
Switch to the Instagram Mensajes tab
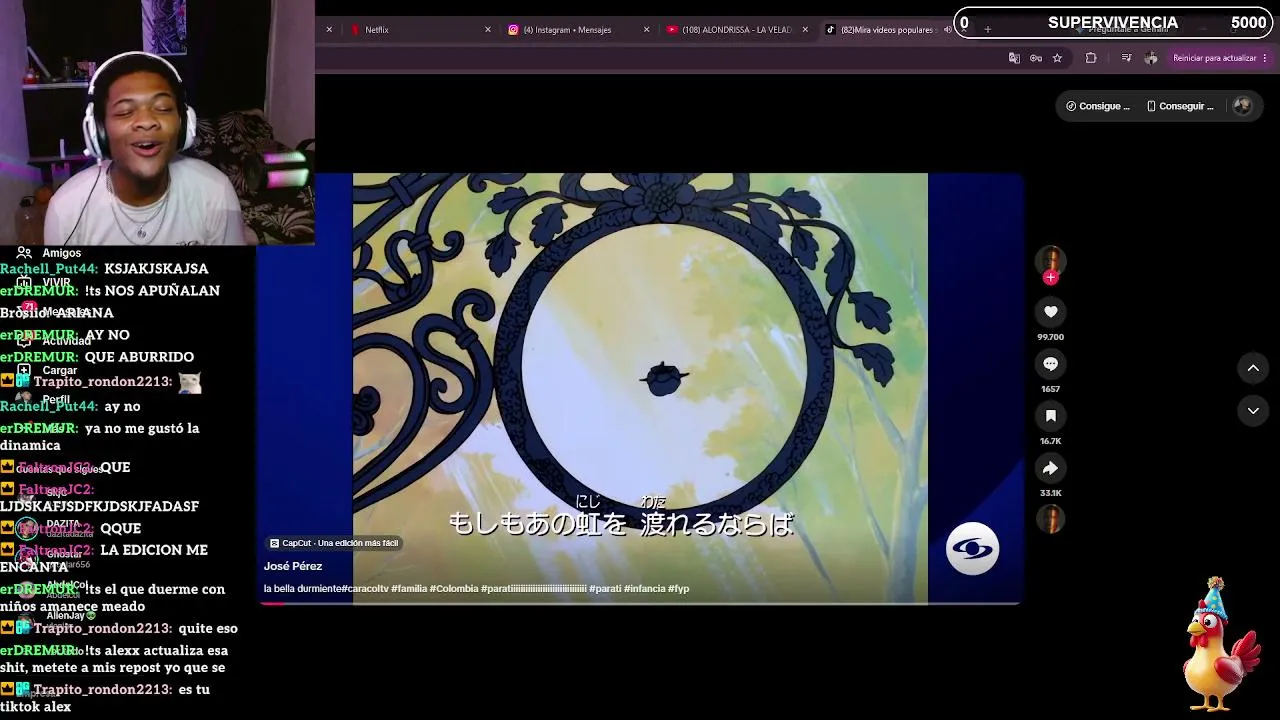click(578, 30)
